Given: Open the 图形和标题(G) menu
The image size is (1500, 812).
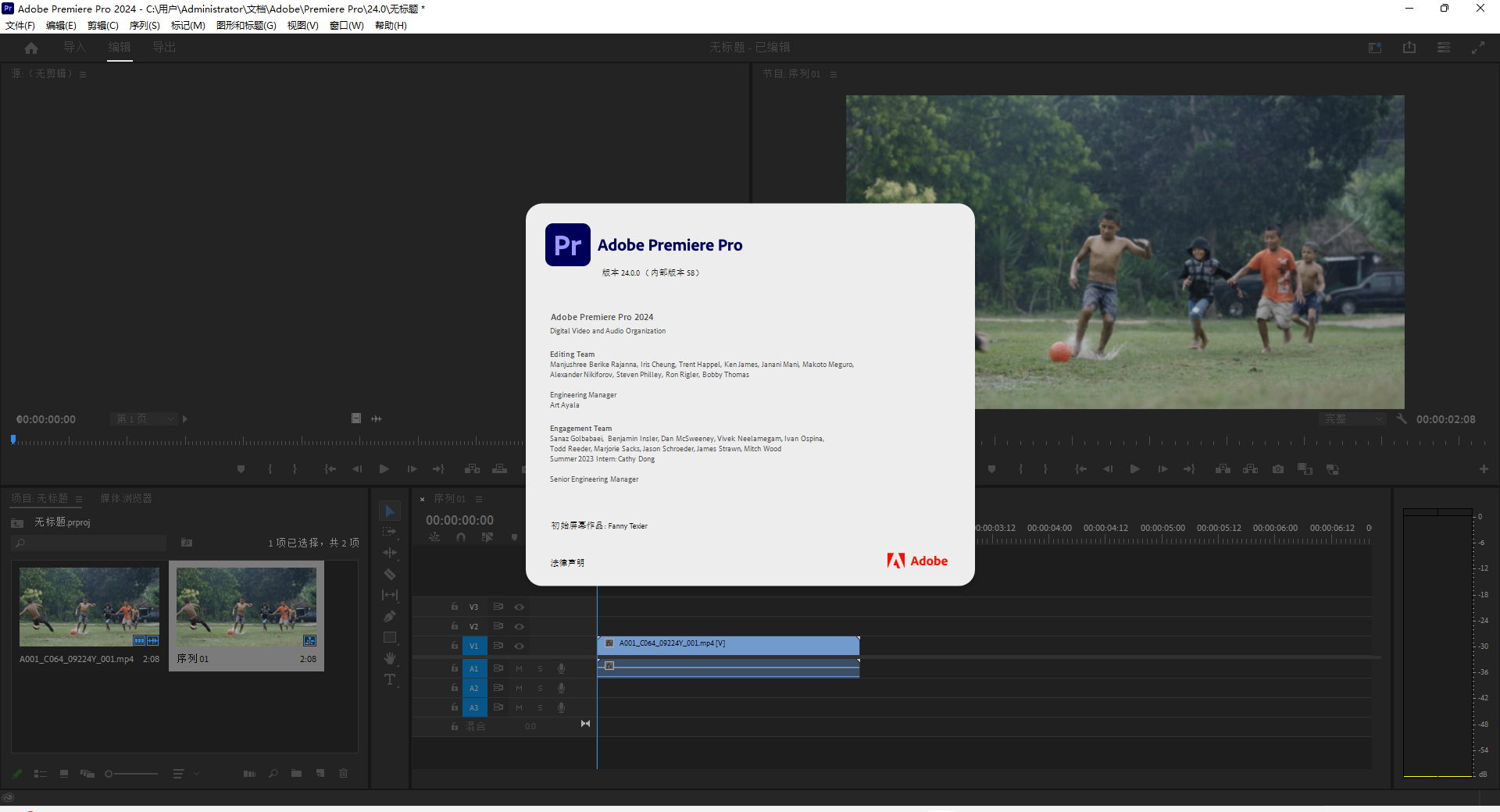Looking at the screenshot, I should point(247,26).
